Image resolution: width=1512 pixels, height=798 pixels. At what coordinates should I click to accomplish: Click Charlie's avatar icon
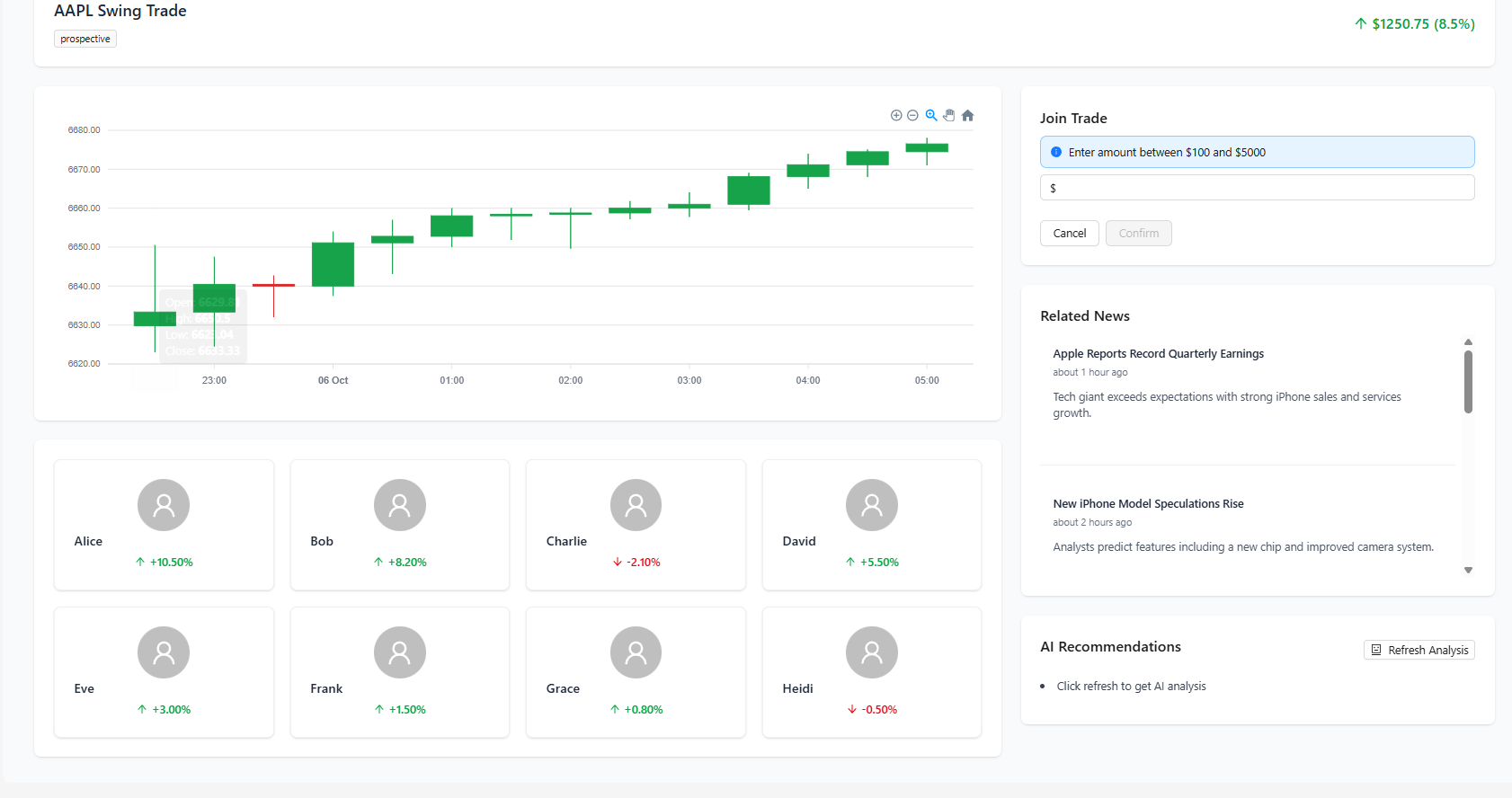pyautogui.click(x=636, y=505)
